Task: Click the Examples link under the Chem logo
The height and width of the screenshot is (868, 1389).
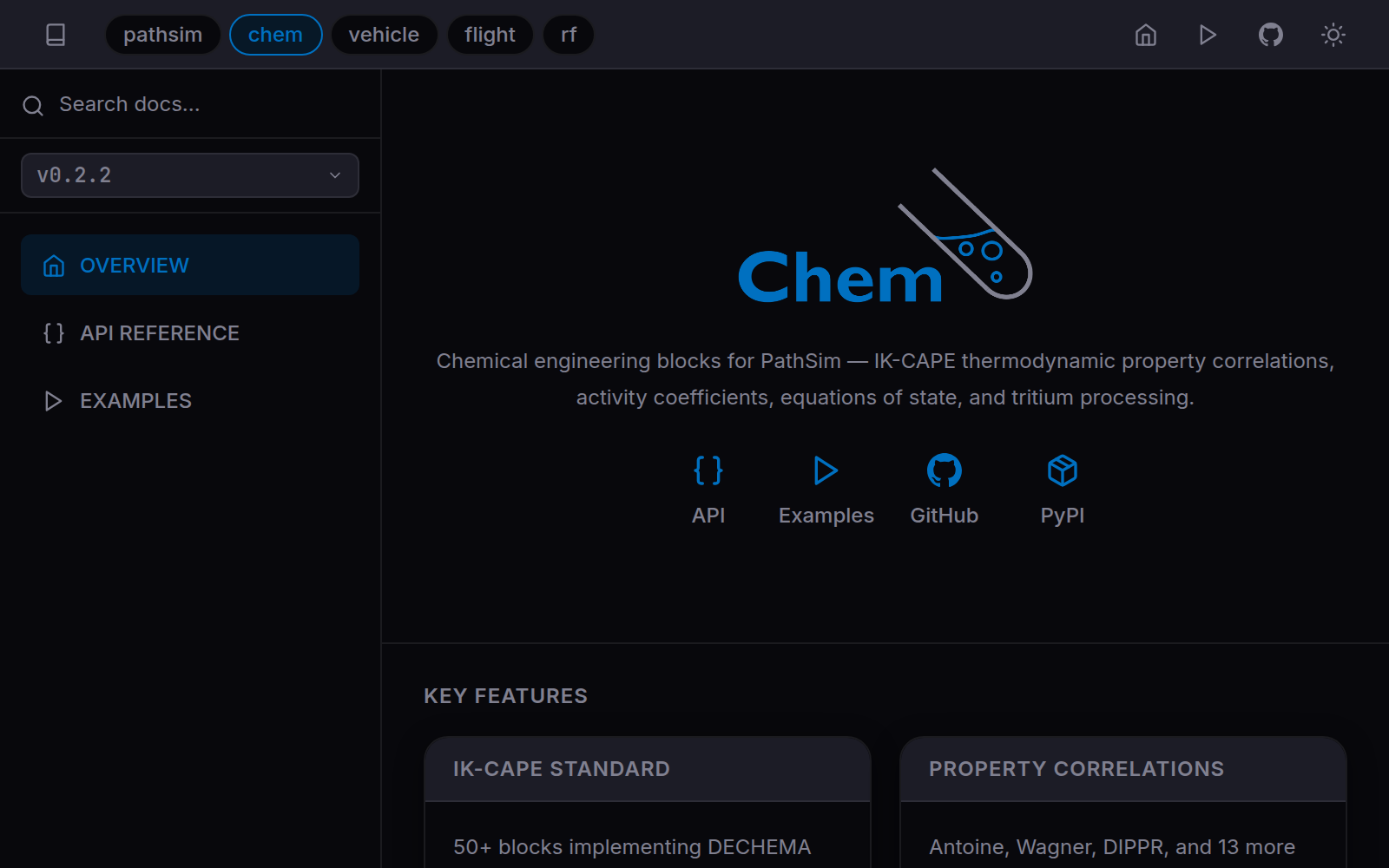Action: pyautogui.click(x=826, y=515)
